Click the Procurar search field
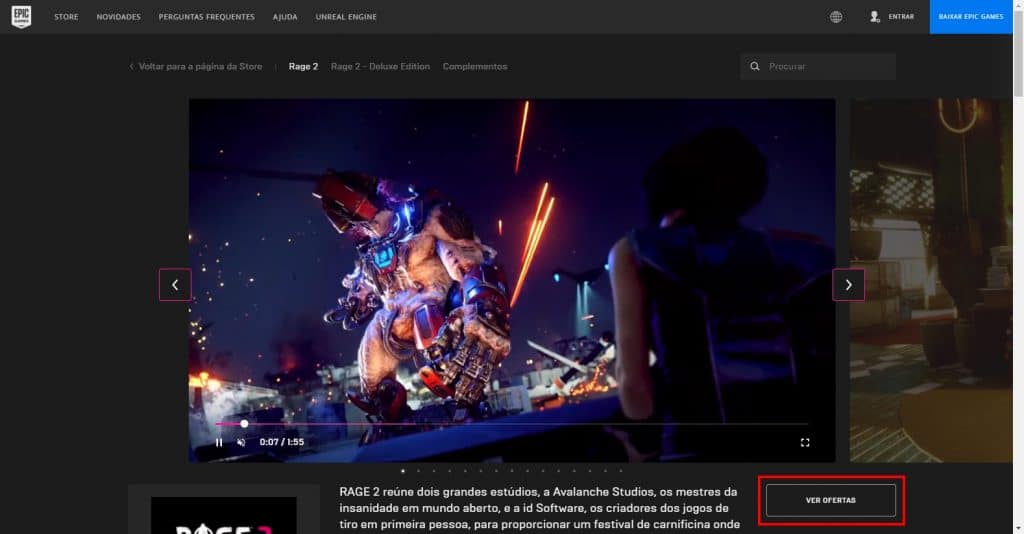Screen dimensions: 1024x534 click(x=818, y=67)
